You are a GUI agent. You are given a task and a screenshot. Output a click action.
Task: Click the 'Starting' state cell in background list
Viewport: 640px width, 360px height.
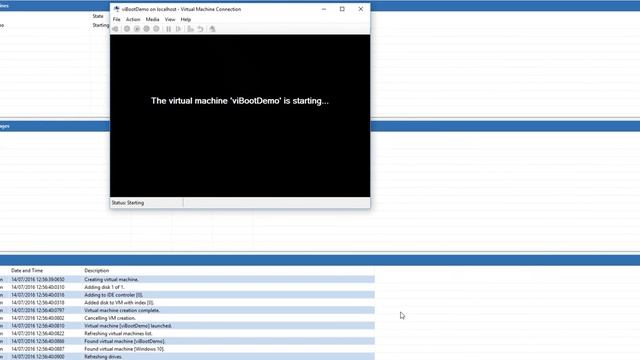pos(101,25)
